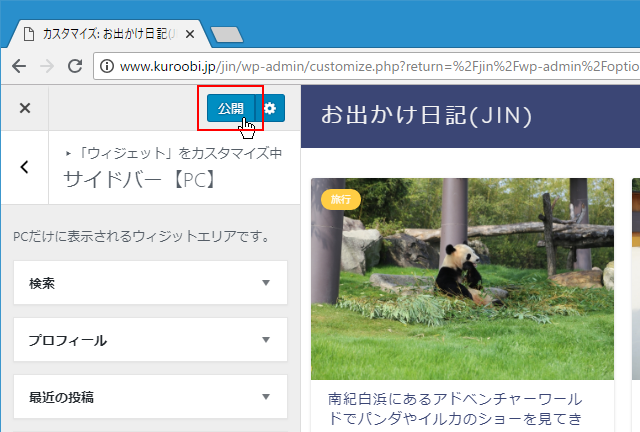The height and width of the screenshot is (432, 640).
Task: Open publish settings gear icon
Action: (270, 108)
